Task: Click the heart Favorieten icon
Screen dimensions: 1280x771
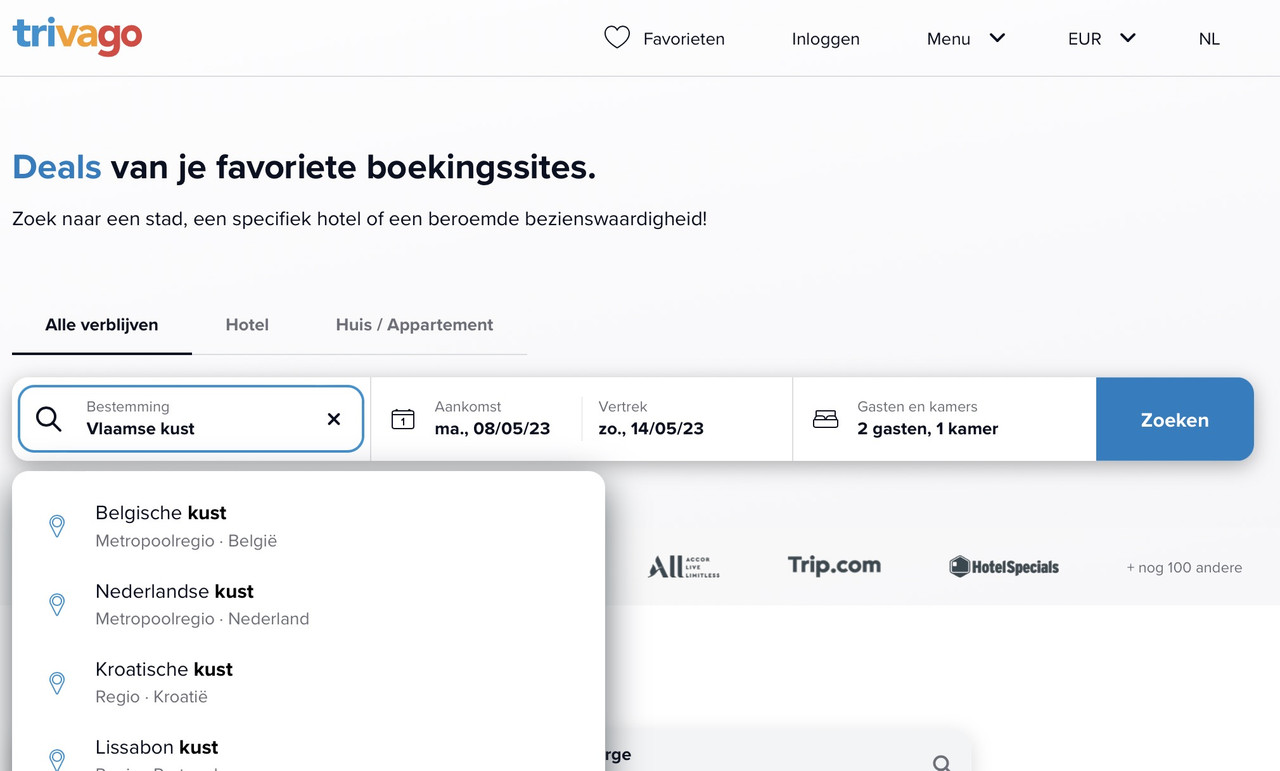Action: click(617, 38)
